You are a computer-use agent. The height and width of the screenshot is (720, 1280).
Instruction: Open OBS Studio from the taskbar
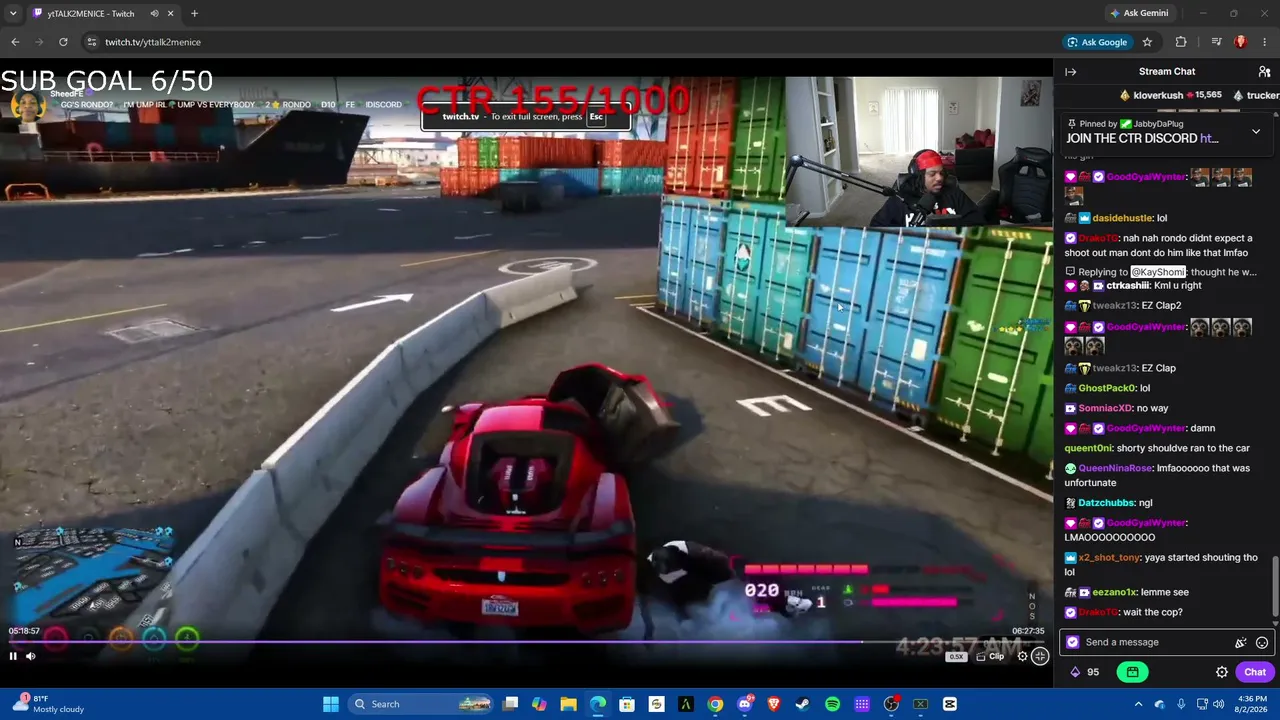(891, 704)
